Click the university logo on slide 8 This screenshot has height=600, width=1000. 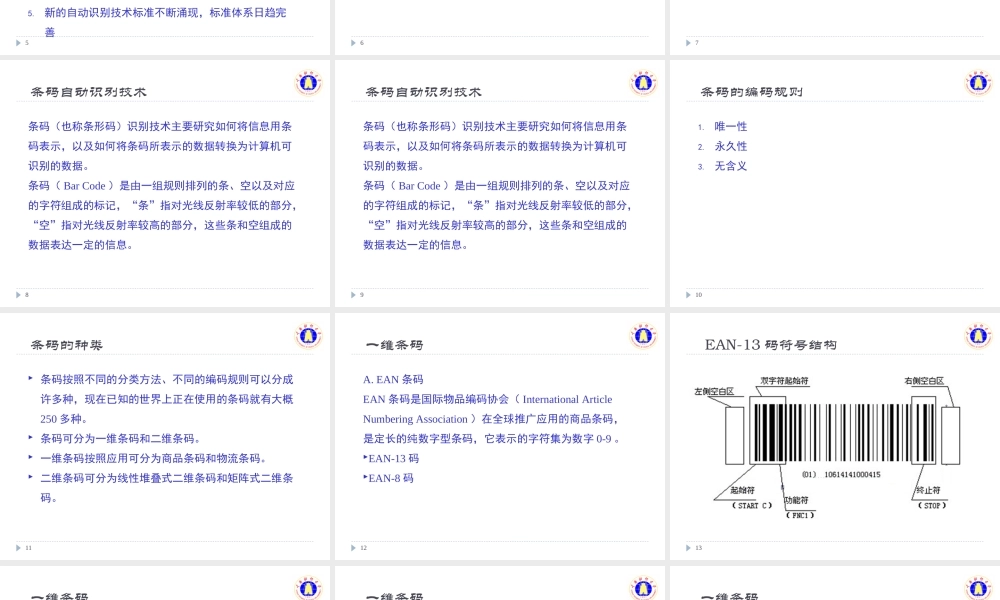(x=308, y=83)
